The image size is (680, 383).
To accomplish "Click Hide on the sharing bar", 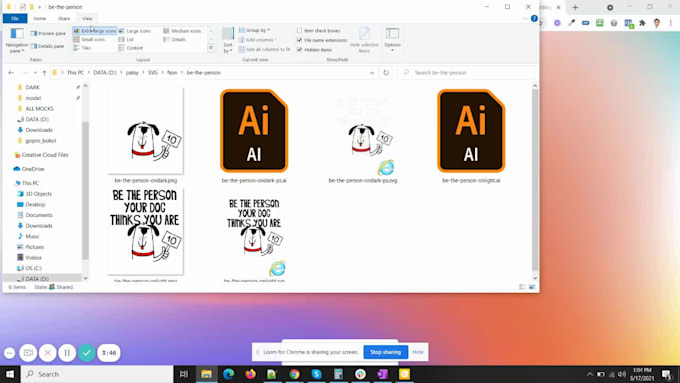I will click(418, 352).
